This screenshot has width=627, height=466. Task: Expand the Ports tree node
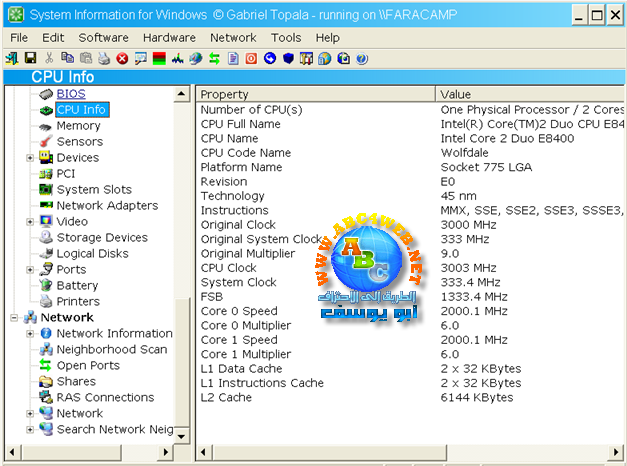(x=30, y=270)
